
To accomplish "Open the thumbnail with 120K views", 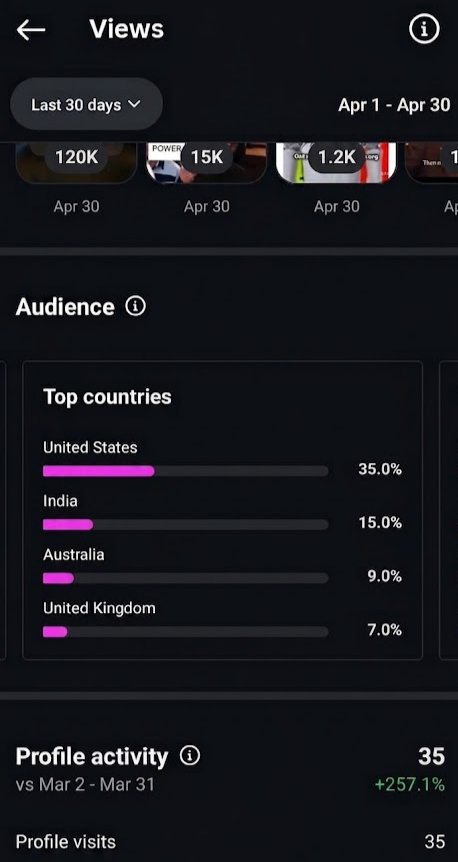I will [x=76, y=163].
